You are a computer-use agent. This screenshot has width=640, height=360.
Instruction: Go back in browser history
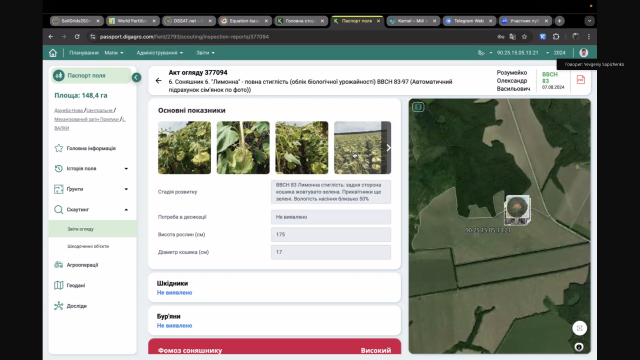click(51, 37)
